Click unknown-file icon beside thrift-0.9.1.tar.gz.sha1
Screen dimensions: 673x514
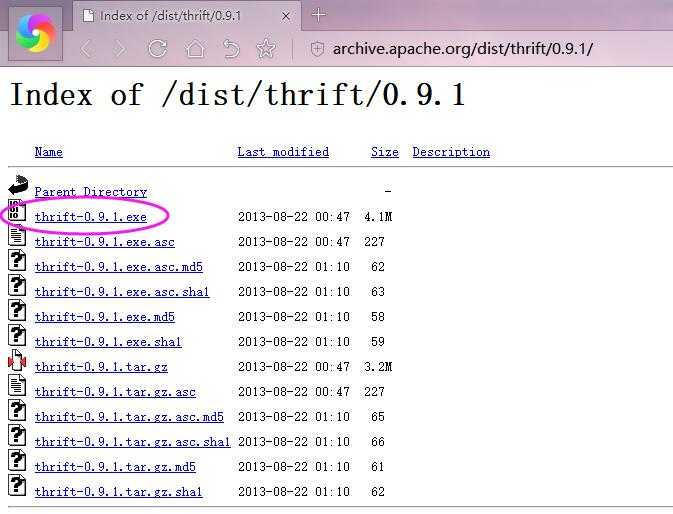(17, 485)
